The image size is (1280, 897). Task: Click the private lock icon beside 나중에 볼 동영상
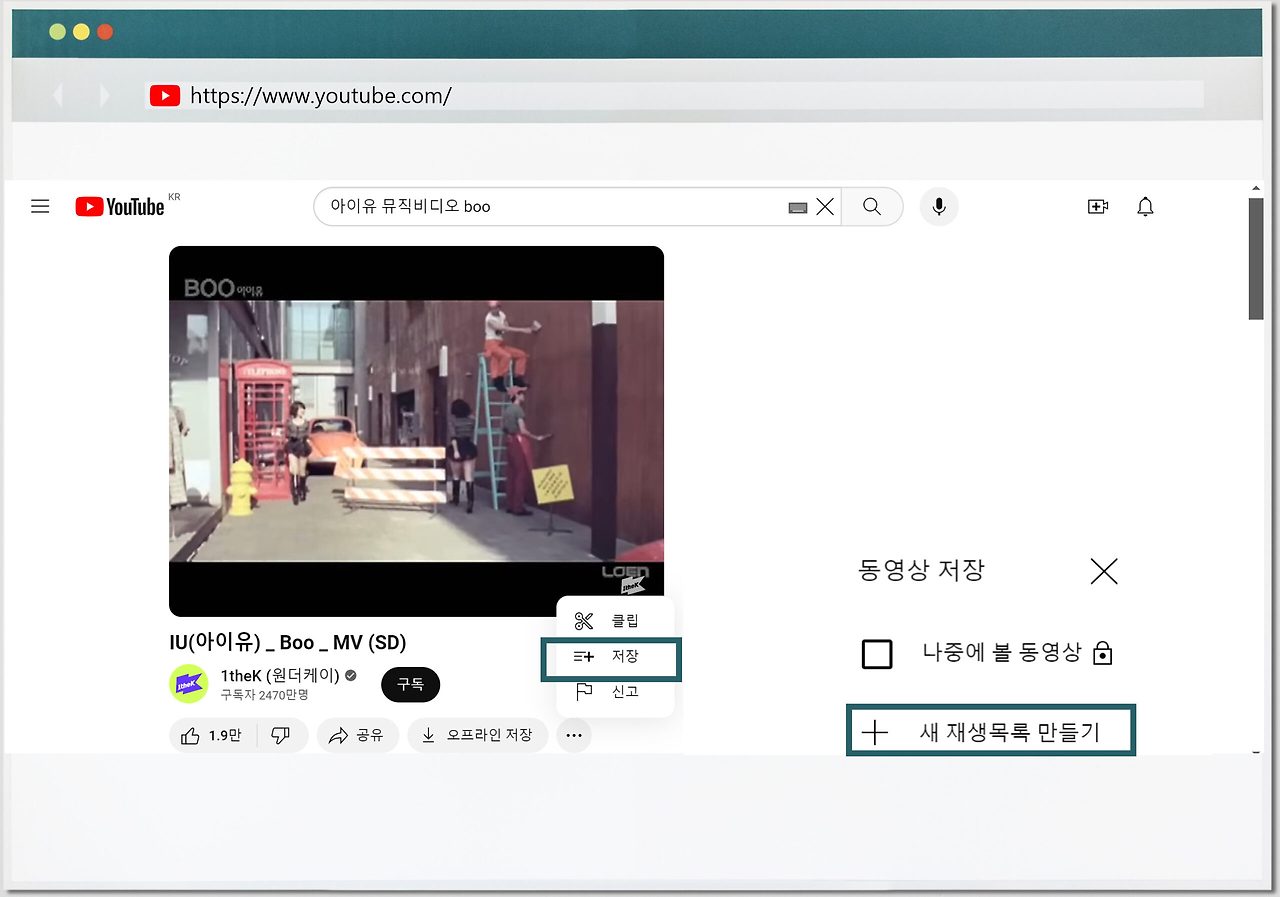point(1103,654)
